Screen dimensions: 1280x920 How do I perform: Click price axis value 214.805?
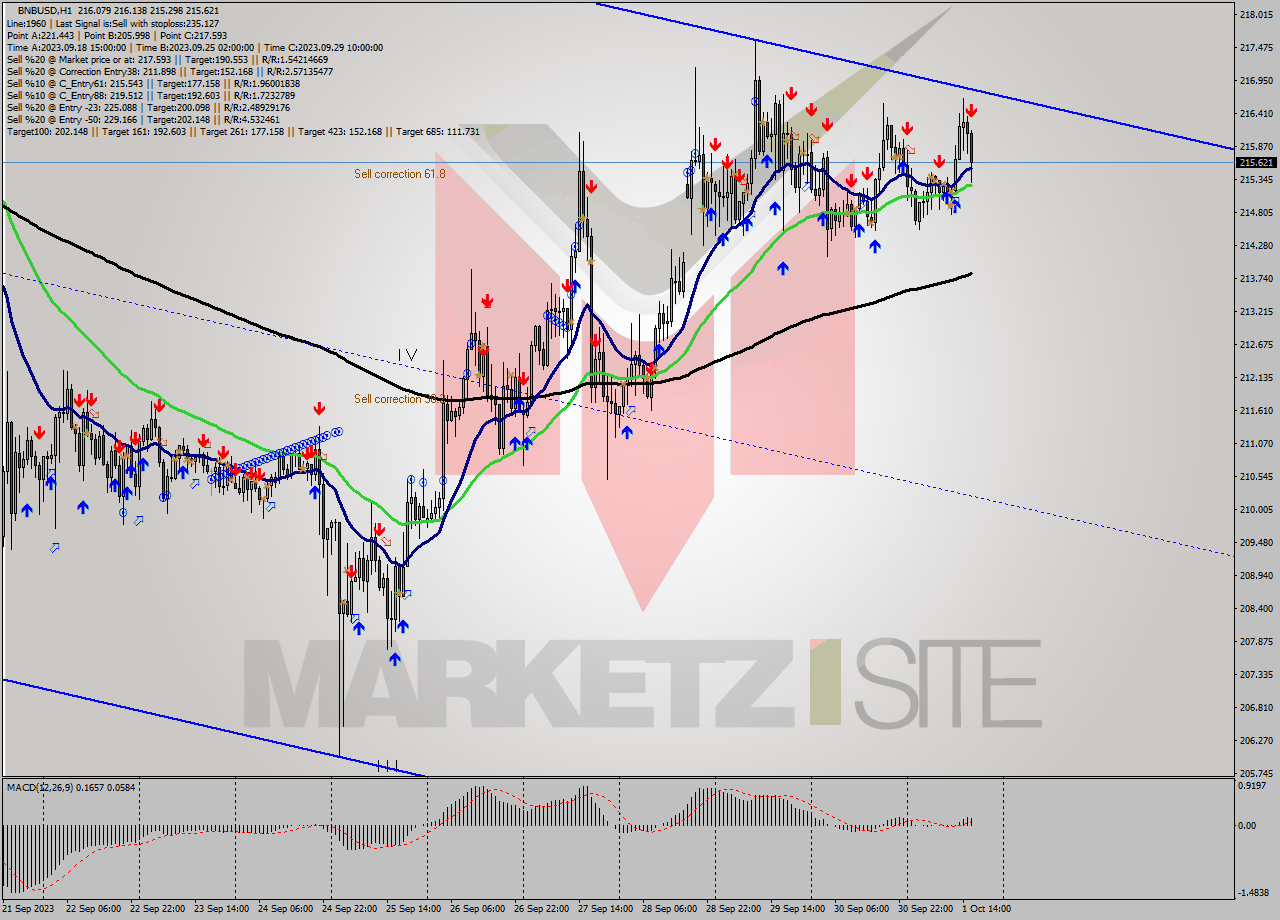coord(1255,213)
